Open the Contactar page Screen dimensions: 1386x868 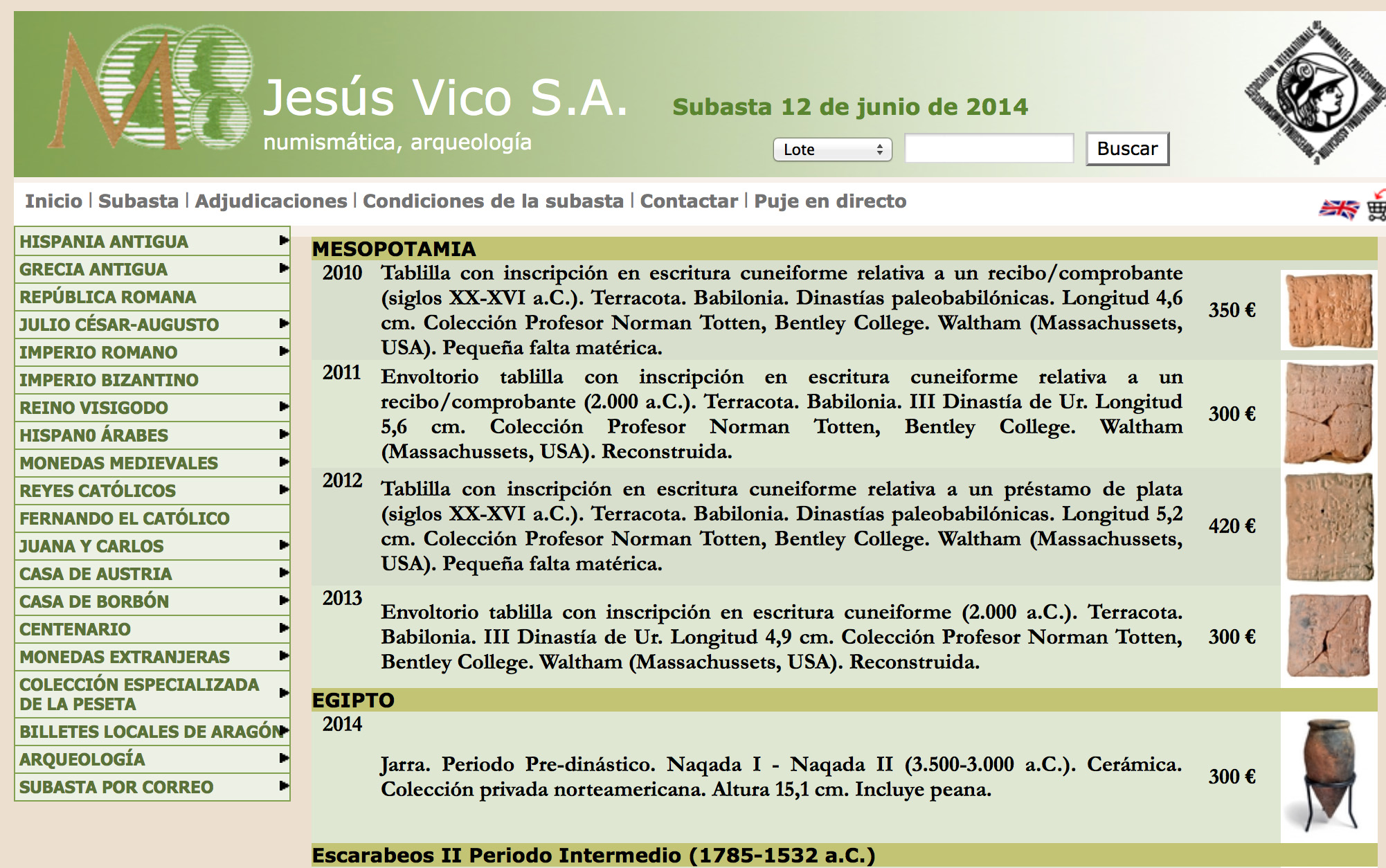689,201
